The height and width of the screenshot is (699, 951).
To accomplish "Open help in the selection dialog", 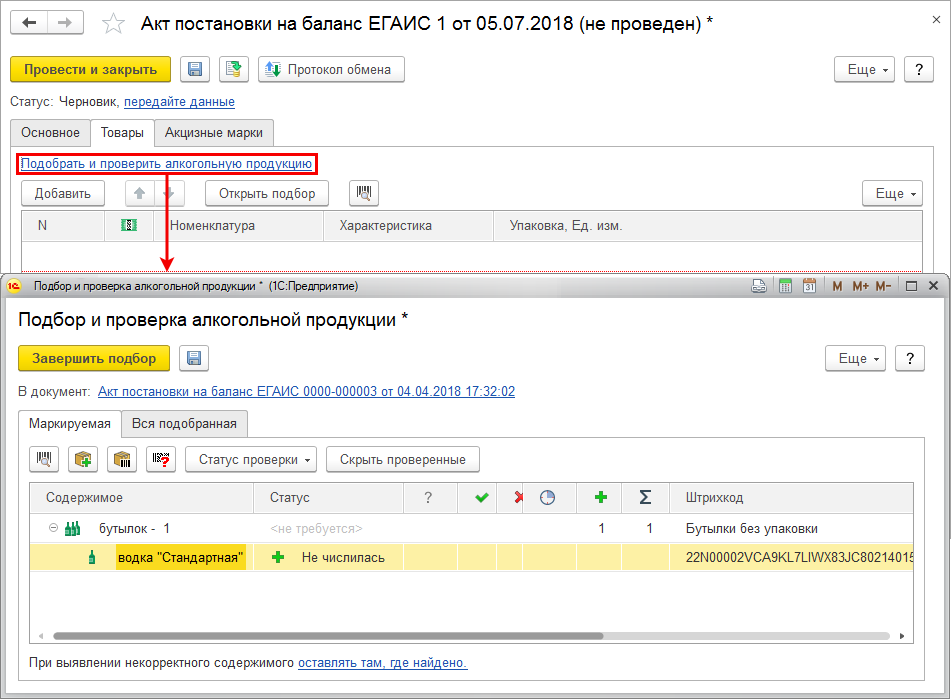I will (910, 358).
